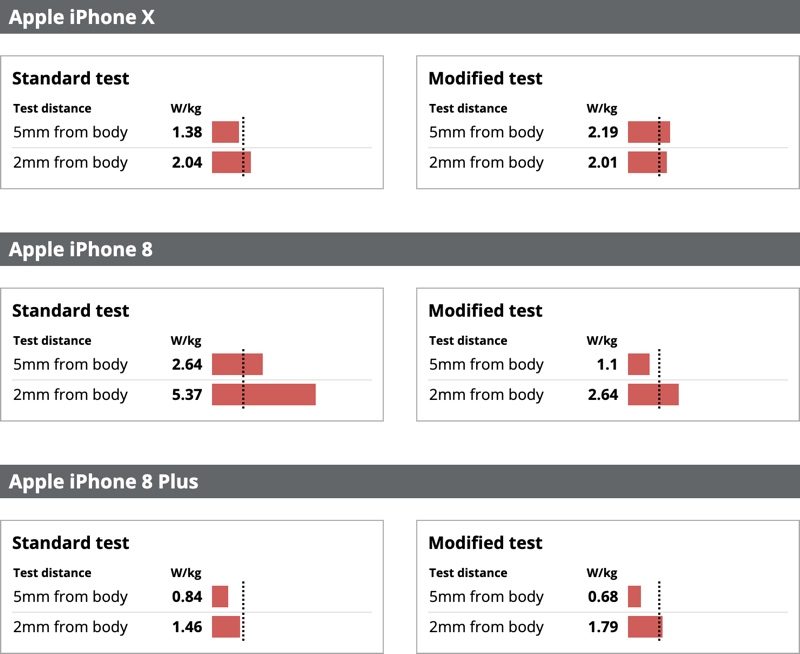Select the iPhone X Standard test heading
Image resolution: width=800 pixels, height=654 pixels.
pyautogui.click(x=70, y=78)
